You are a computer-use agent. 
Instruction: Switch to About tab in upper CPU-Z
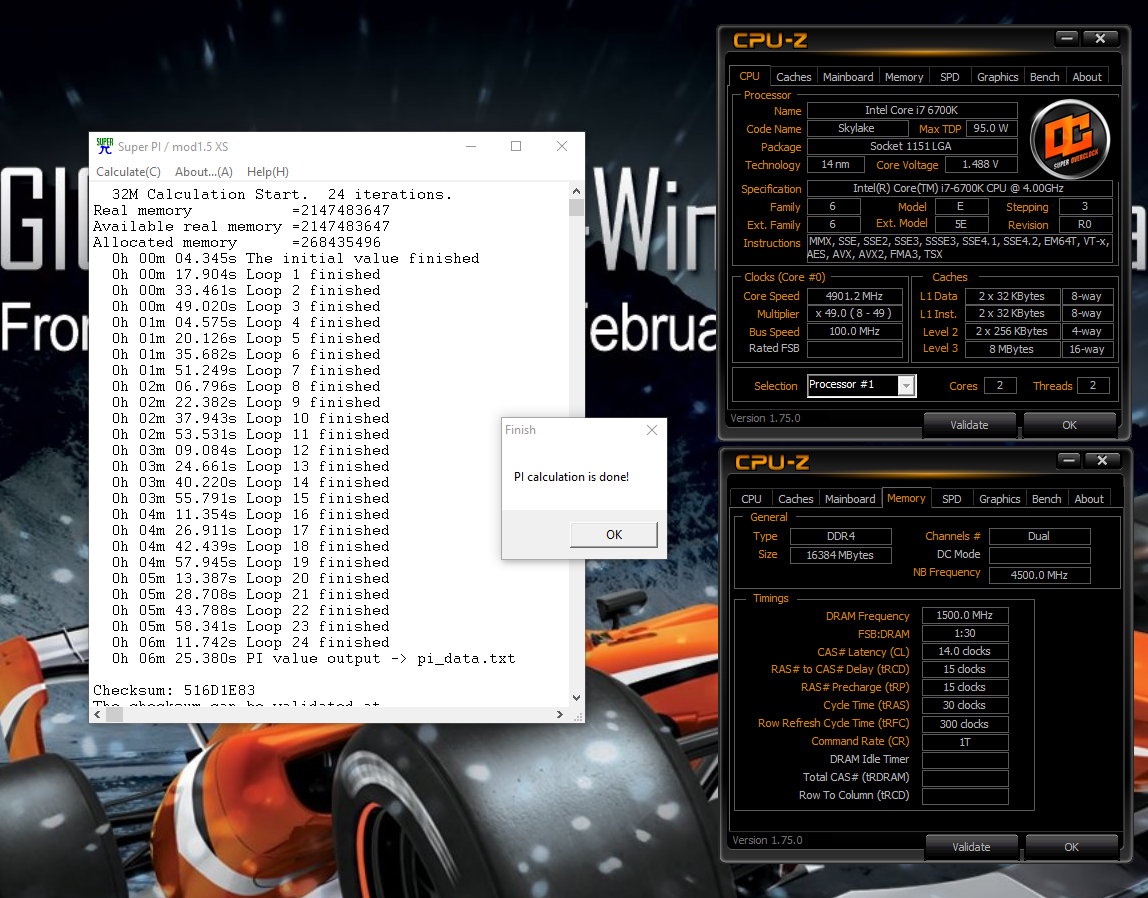(1087, 77)
